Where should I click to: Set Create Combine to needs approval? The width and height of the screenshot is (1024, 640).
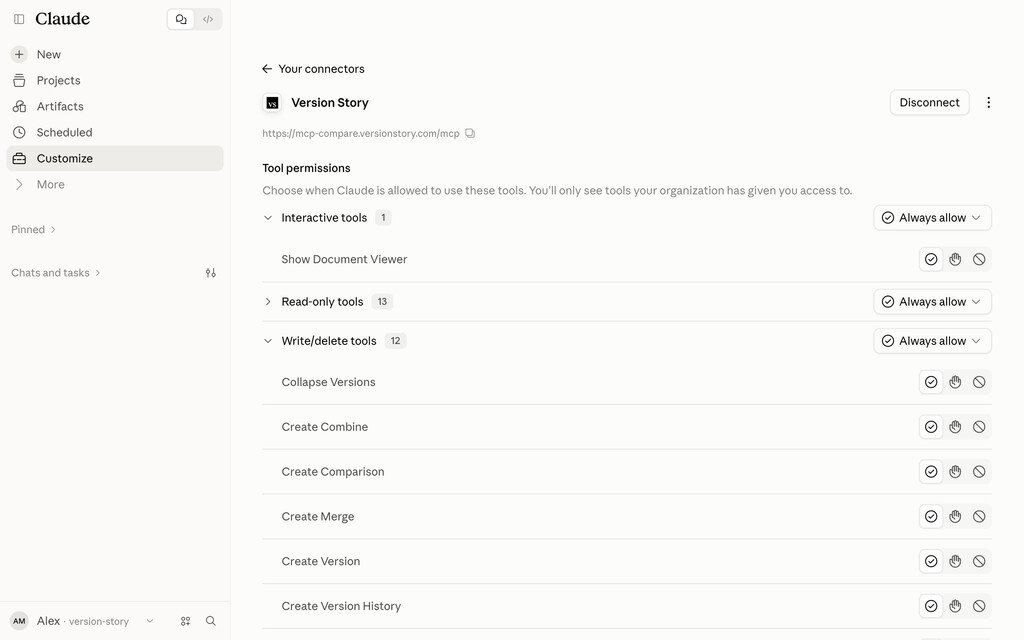[955, 427]
